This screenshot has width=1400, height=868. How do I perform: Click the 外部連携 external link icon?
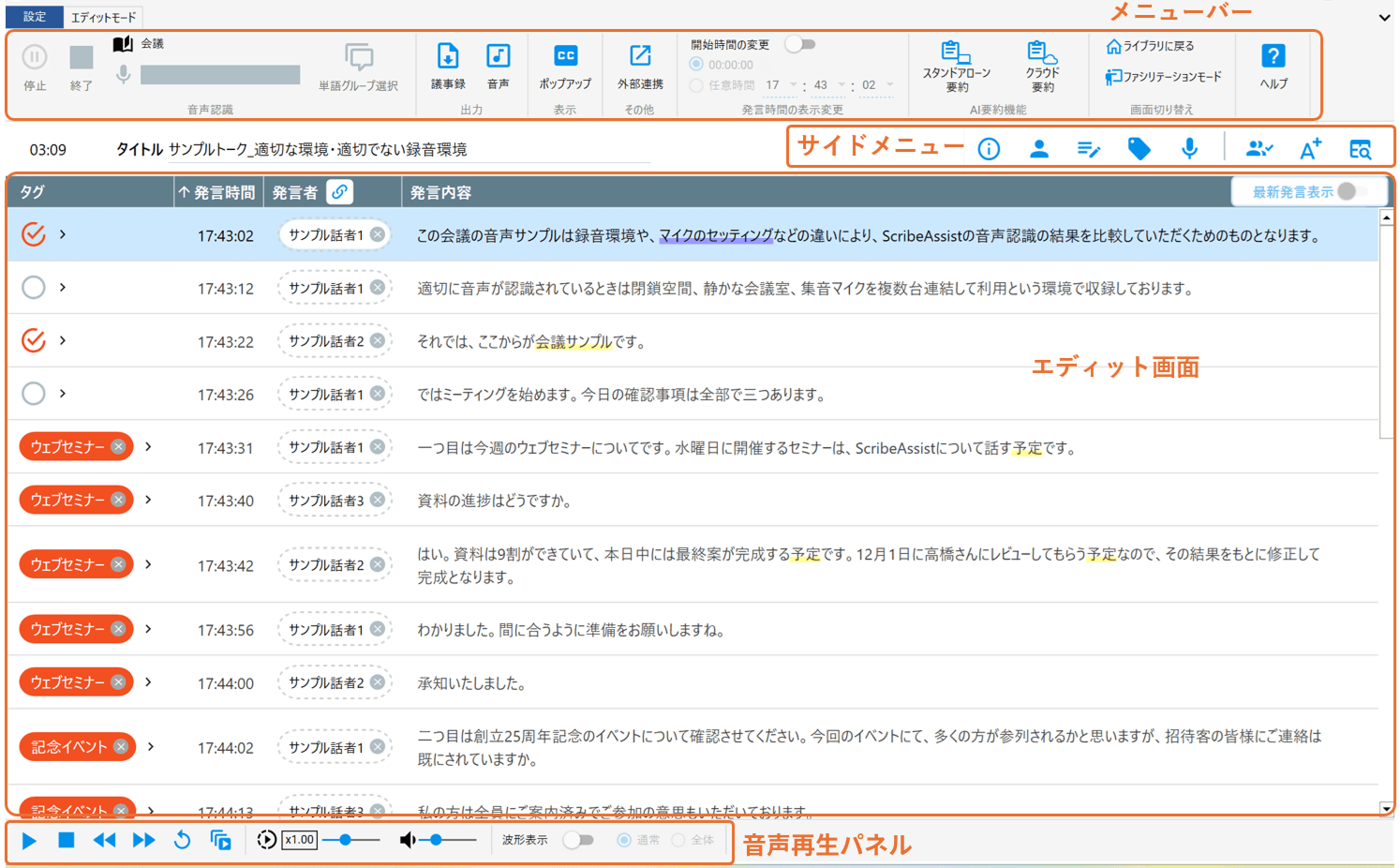(x=640, y=57)
